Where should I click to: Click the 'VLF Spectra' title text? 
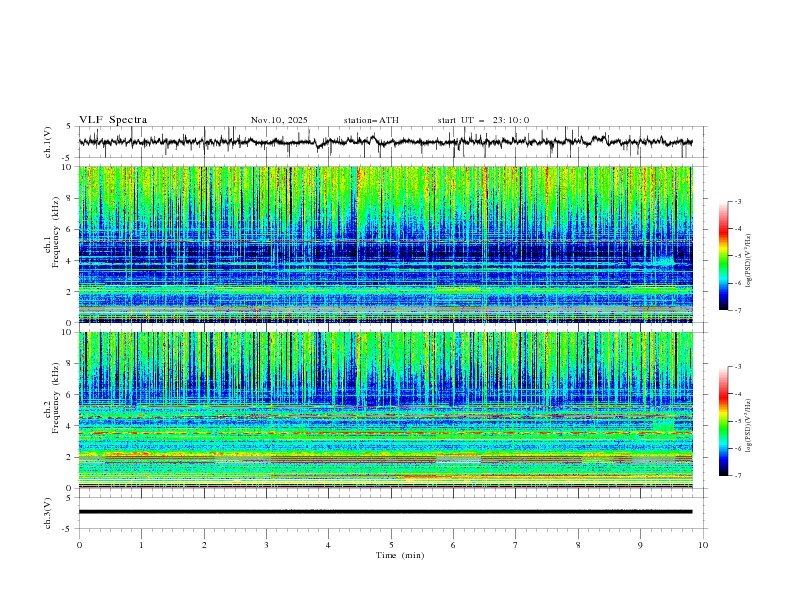coord(113,120)
